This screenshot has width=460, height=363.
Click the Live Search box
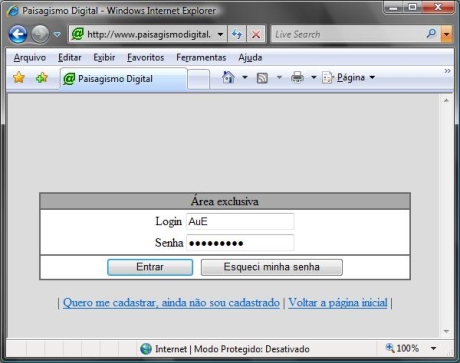click(348, 34)
